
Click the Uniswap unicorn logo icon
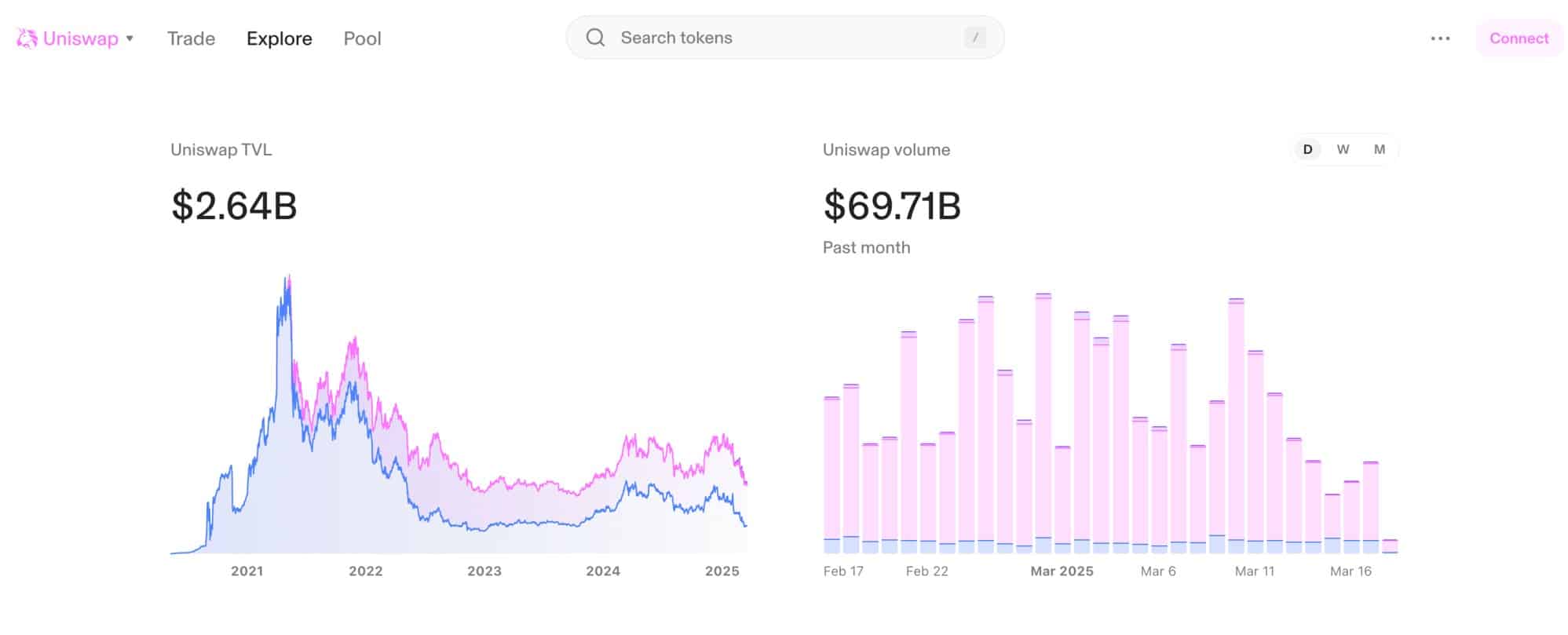point(27,38)
